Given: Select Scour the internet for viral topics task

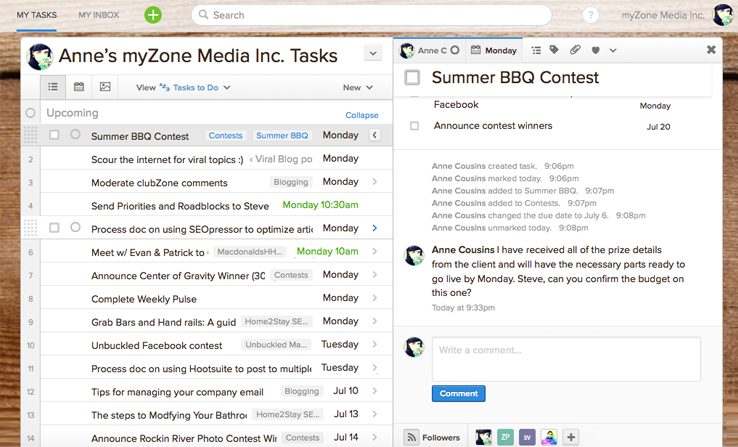Looking at the screenshot, I should (x=167, y=160).
